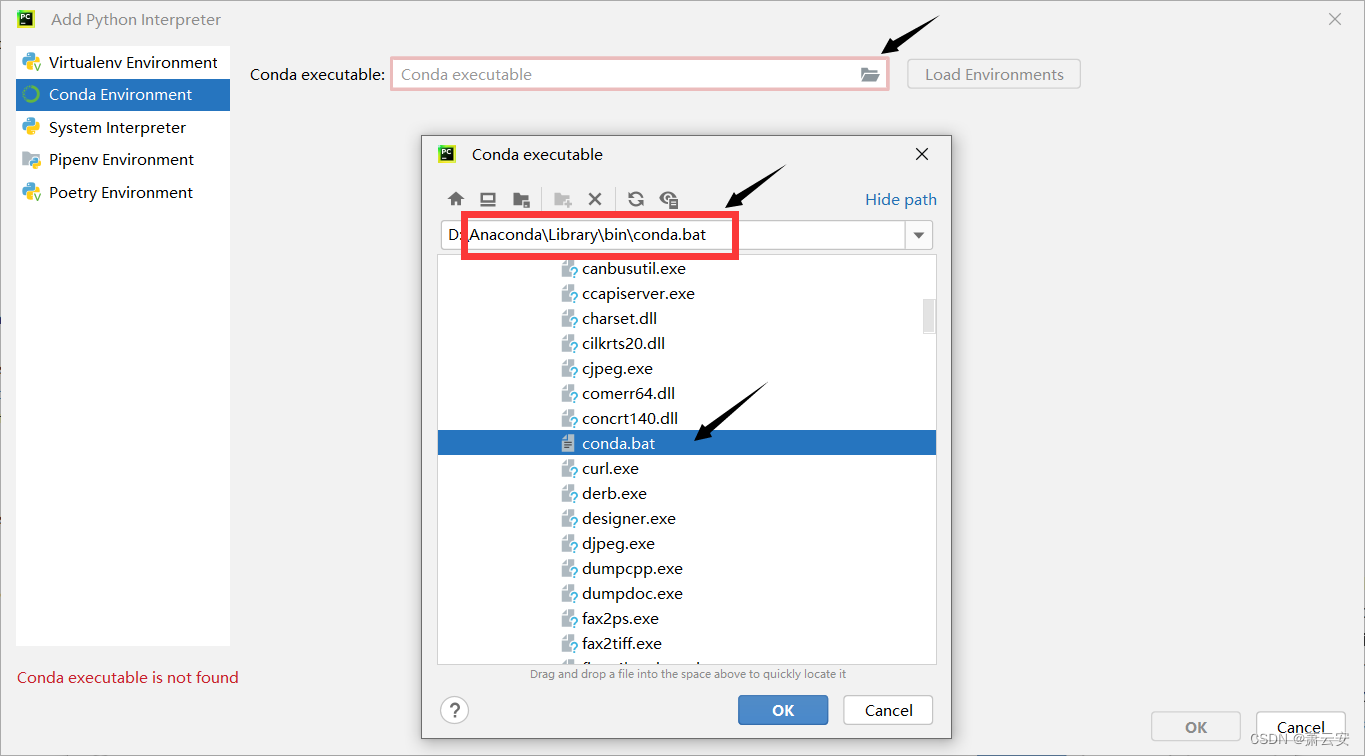Toggle show hidden files and directories

coord(669,199)
